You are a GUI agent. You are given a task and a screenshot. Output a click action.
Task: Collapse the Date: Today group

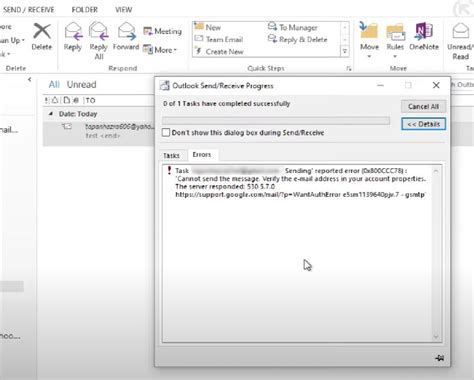pyautogui.click(x=51, y=114)
